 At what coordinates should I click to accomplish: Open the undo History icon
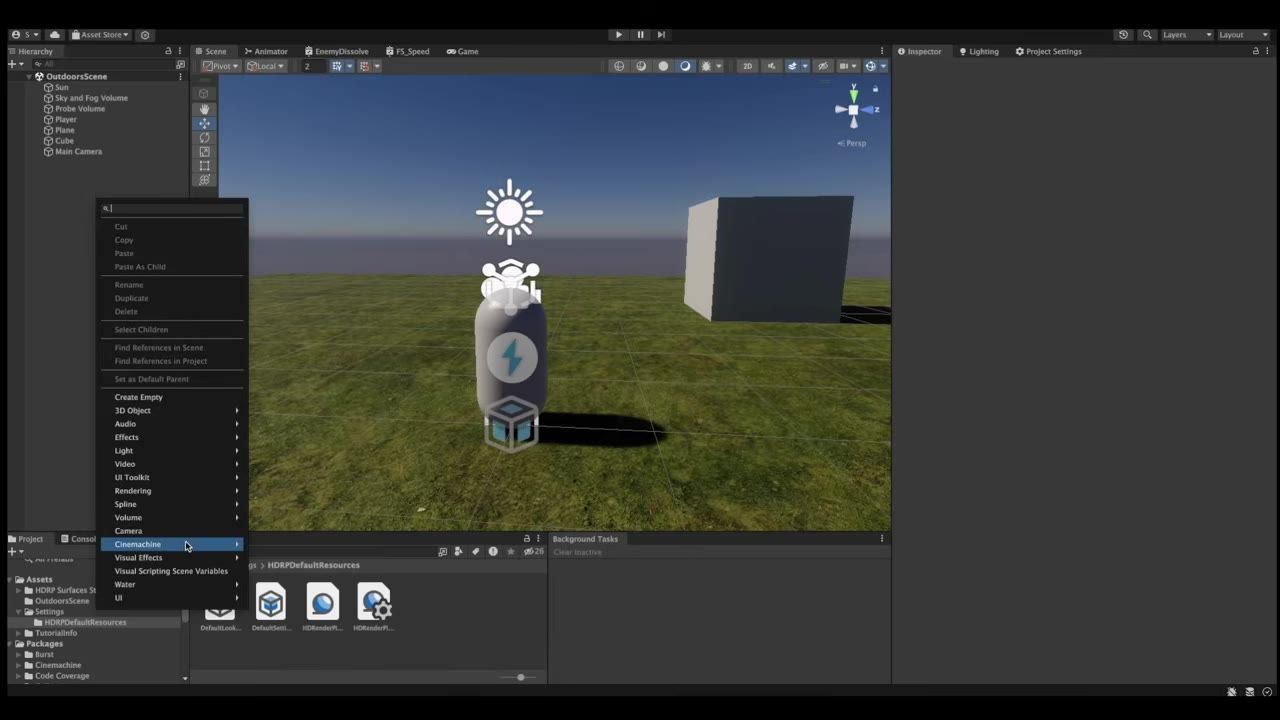1123,35
